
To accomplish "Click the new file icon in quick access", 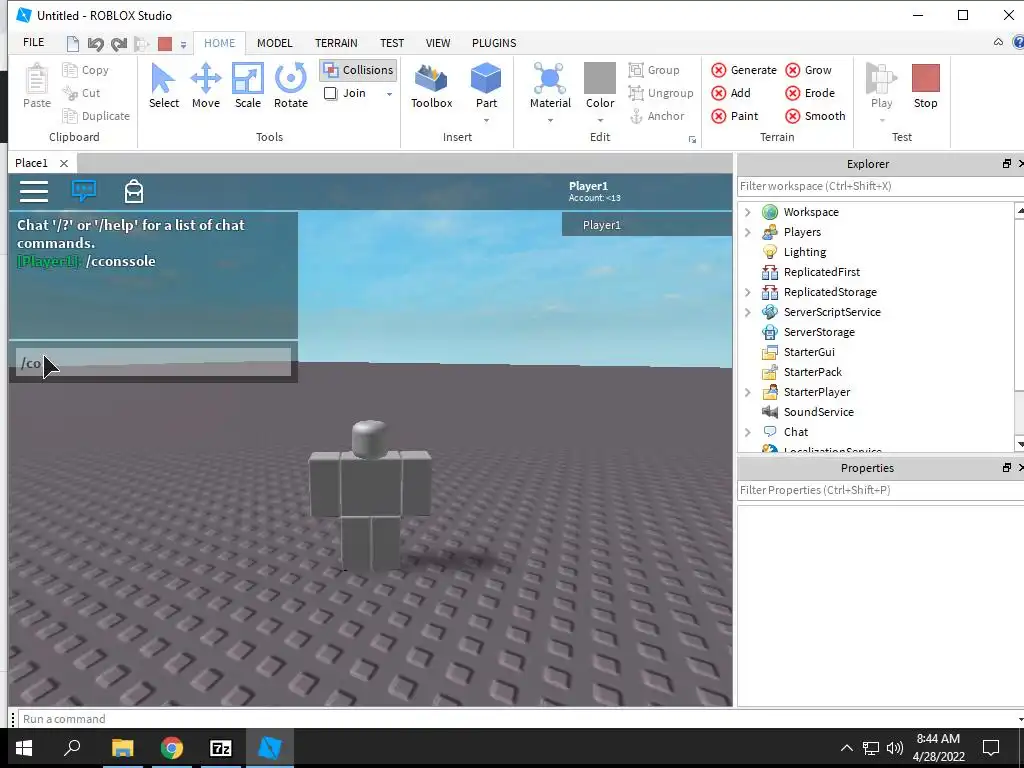I will 73,44.
